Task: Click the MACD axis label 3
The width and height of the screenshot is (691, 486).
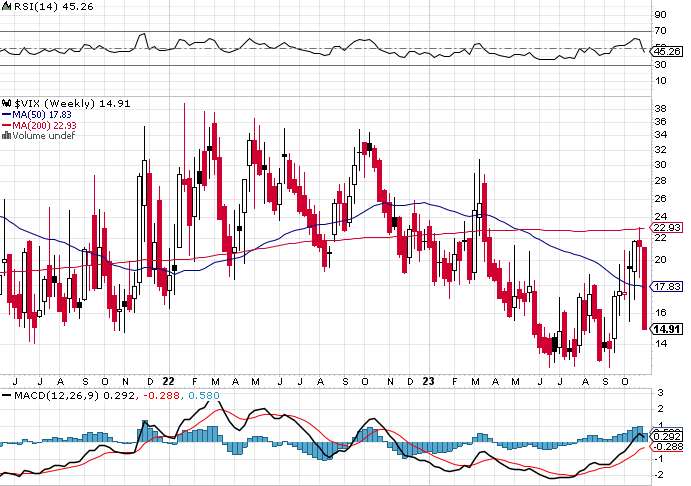Action: click(x=660, y=393)
